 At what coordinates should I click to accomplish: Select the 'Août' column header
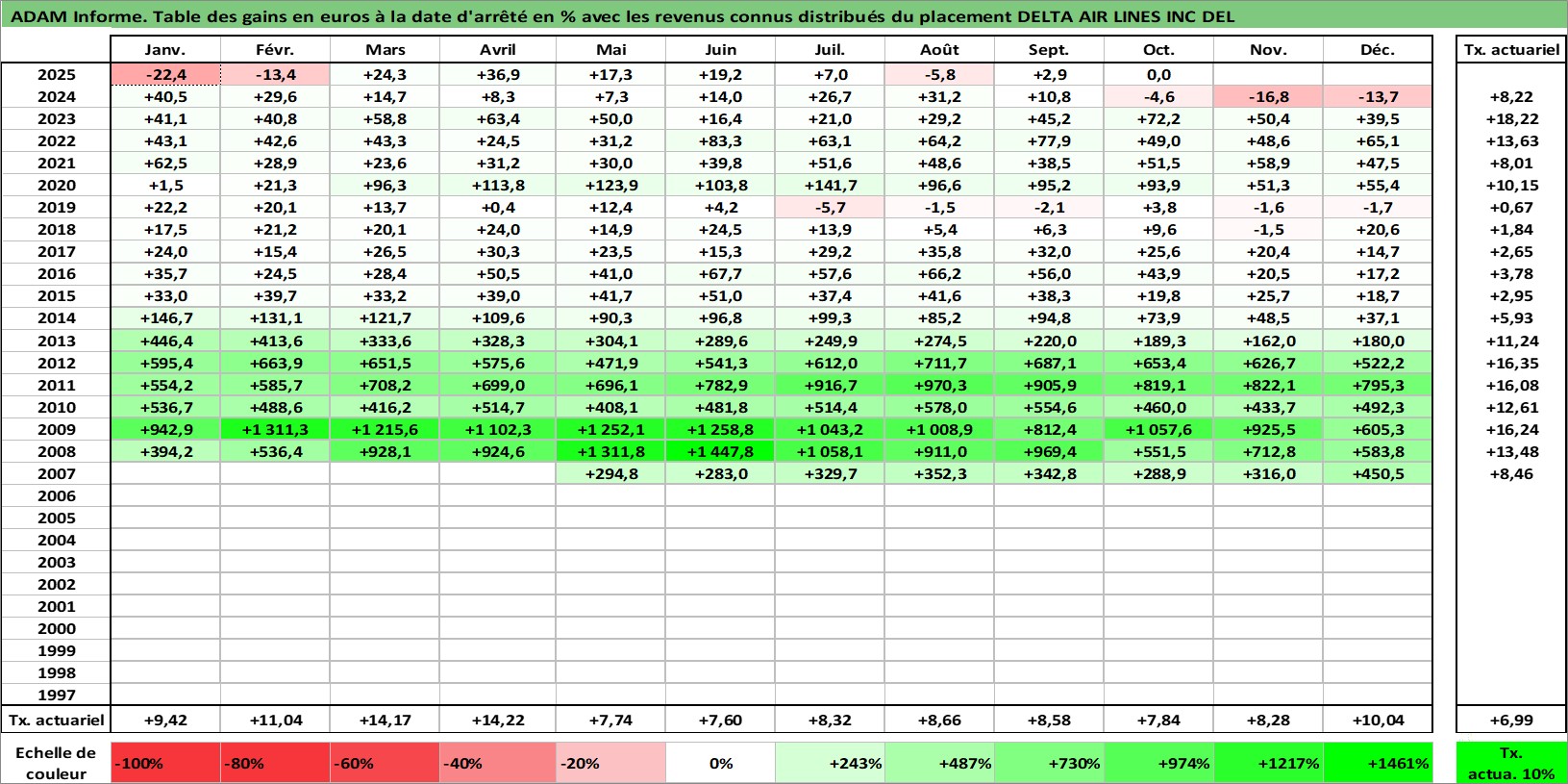(939, 50)
